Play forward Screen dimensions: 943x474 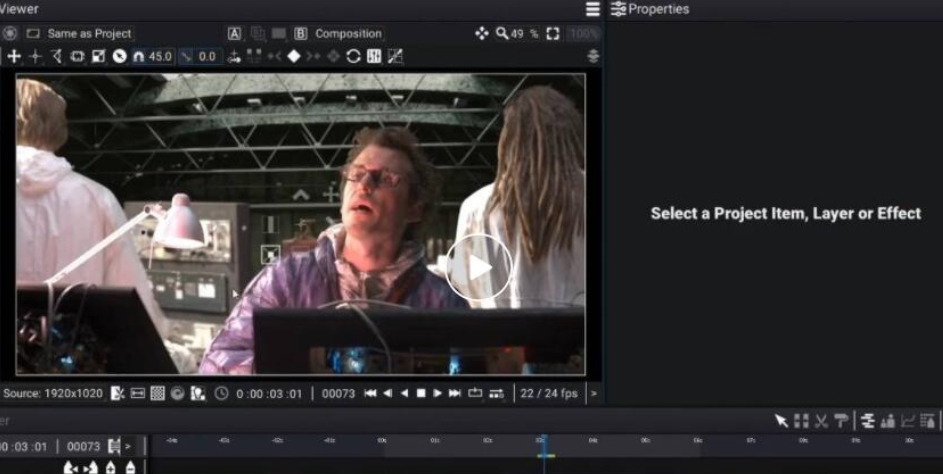438,393
